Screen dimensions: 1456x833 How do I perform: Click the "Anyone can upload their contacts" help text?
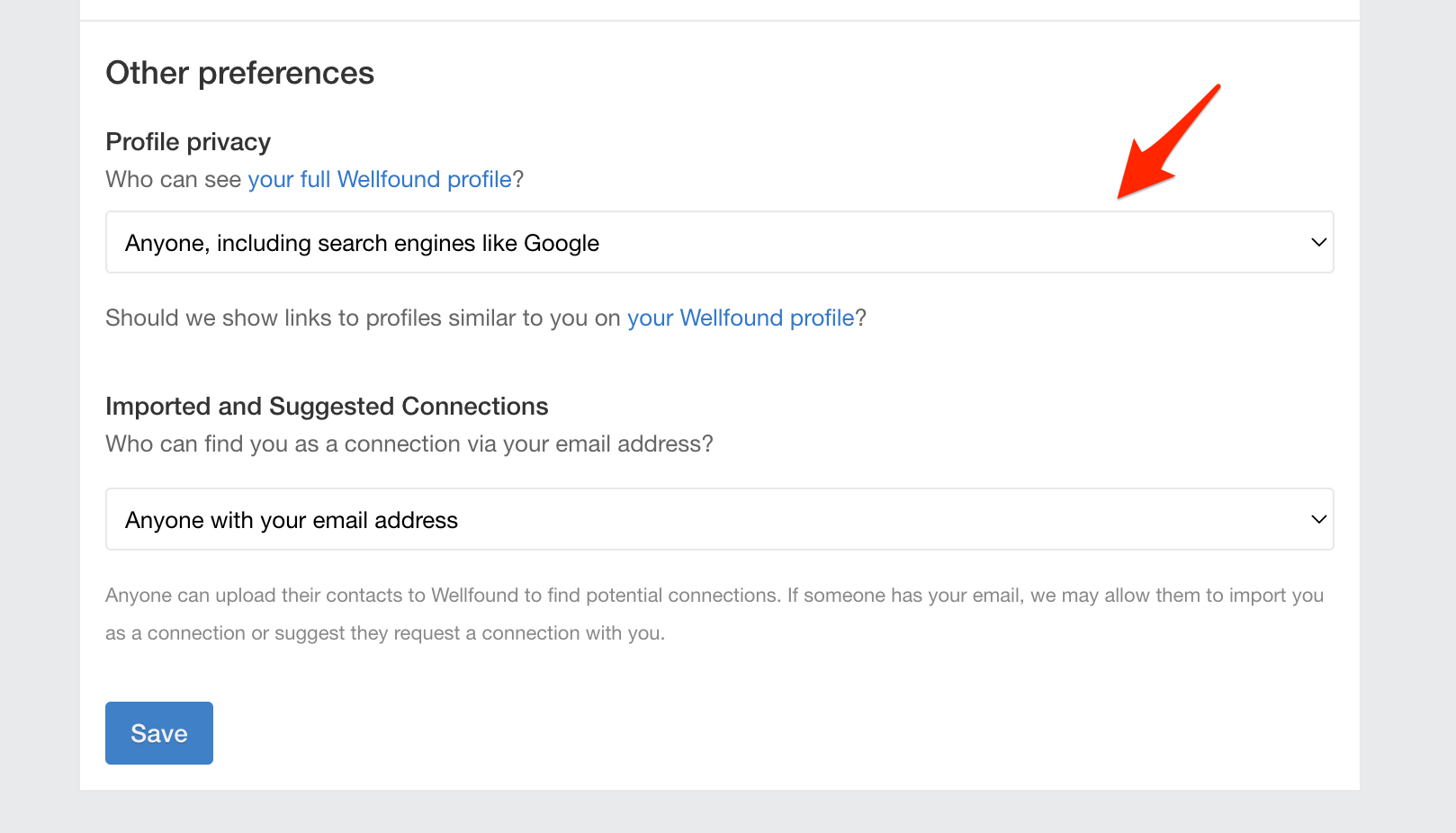(715, 596)
